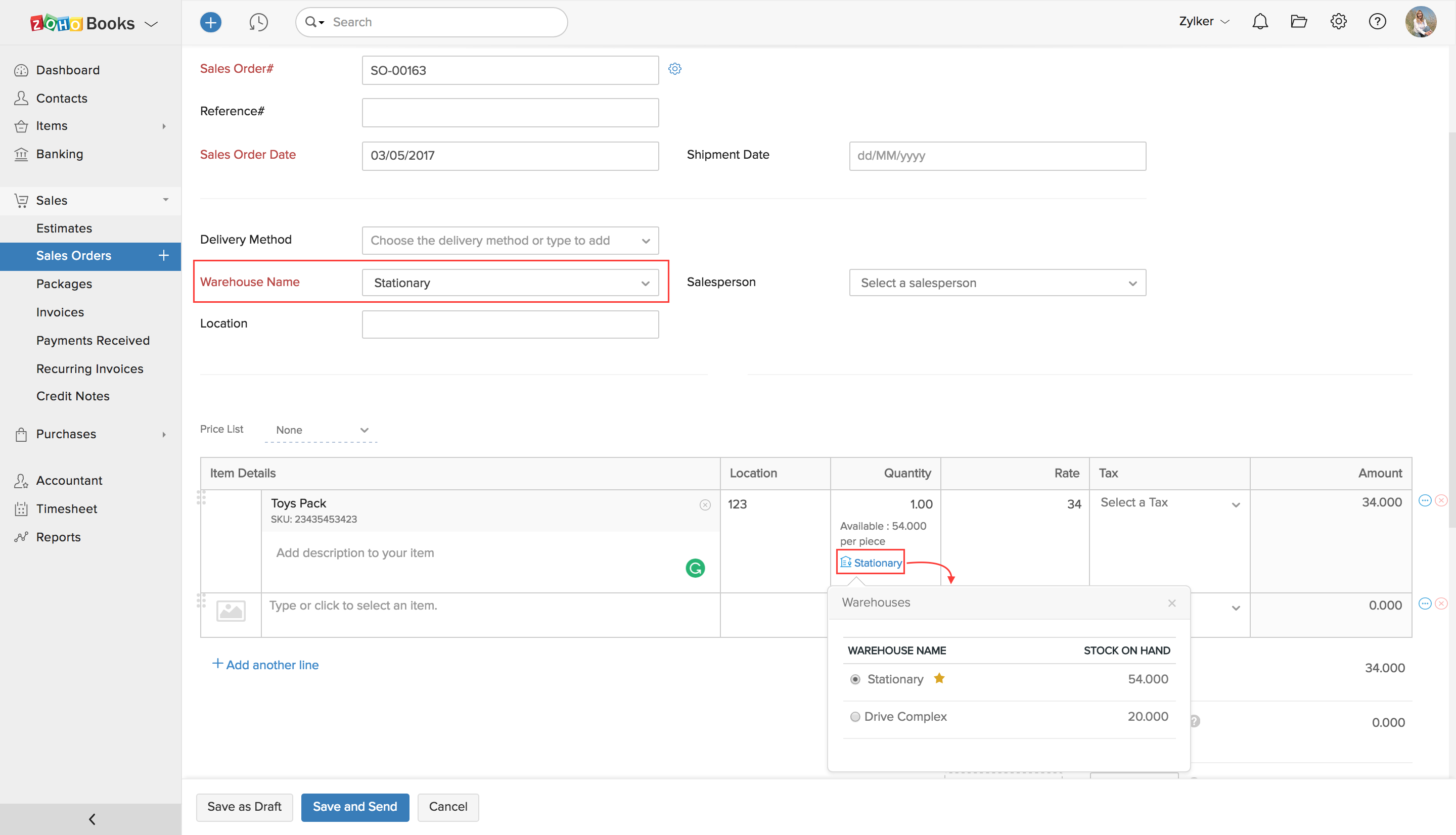Open notifications bell icon
Screen dimensions: 1456x835
point(1259,22)
